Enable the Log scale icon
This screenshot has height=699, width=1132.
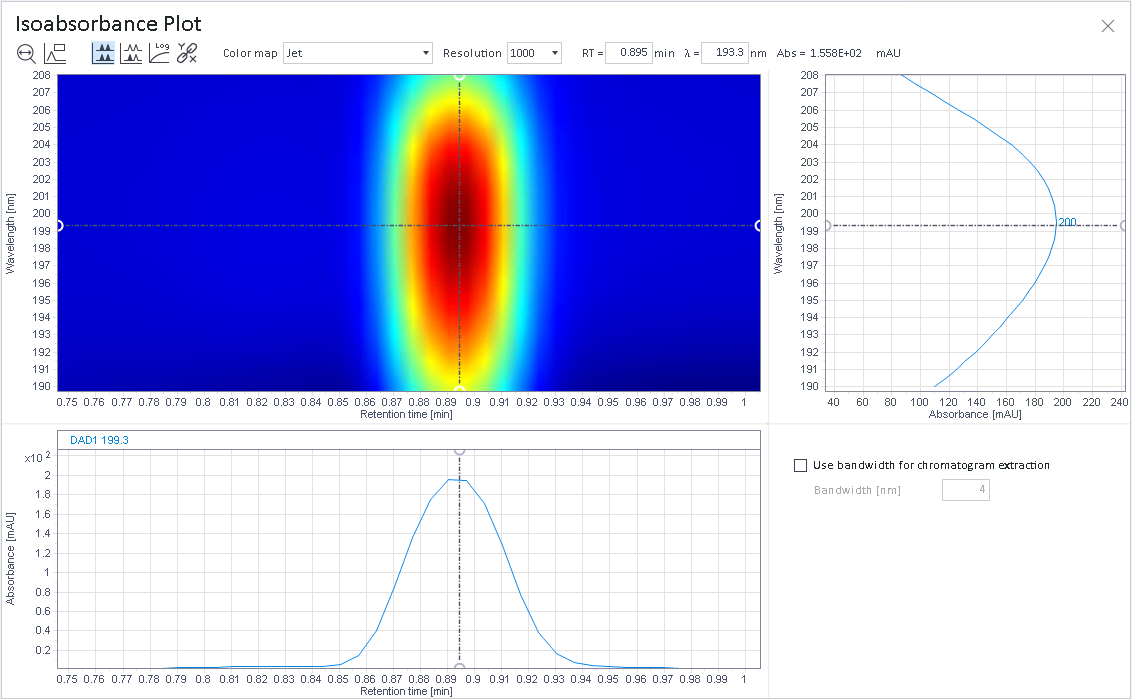pos(159,53)
